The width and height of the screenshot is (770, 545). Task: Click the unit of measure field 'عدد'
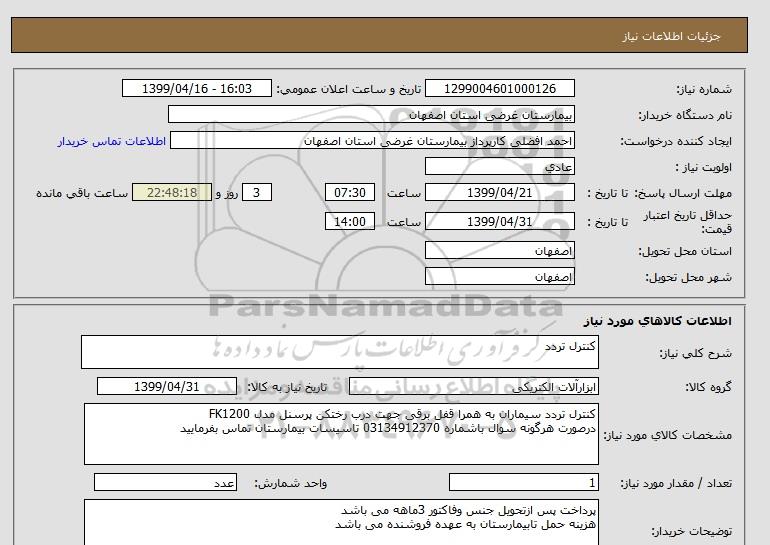pos(165,482)
